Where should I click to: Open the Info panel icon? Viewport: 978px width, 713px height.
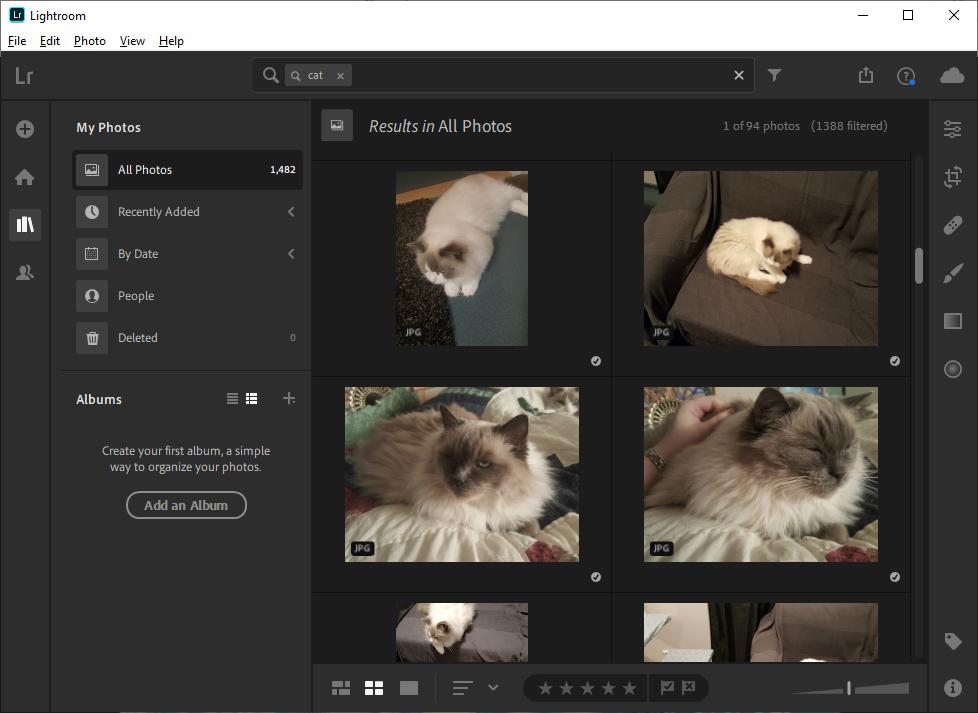click(952, 687)
